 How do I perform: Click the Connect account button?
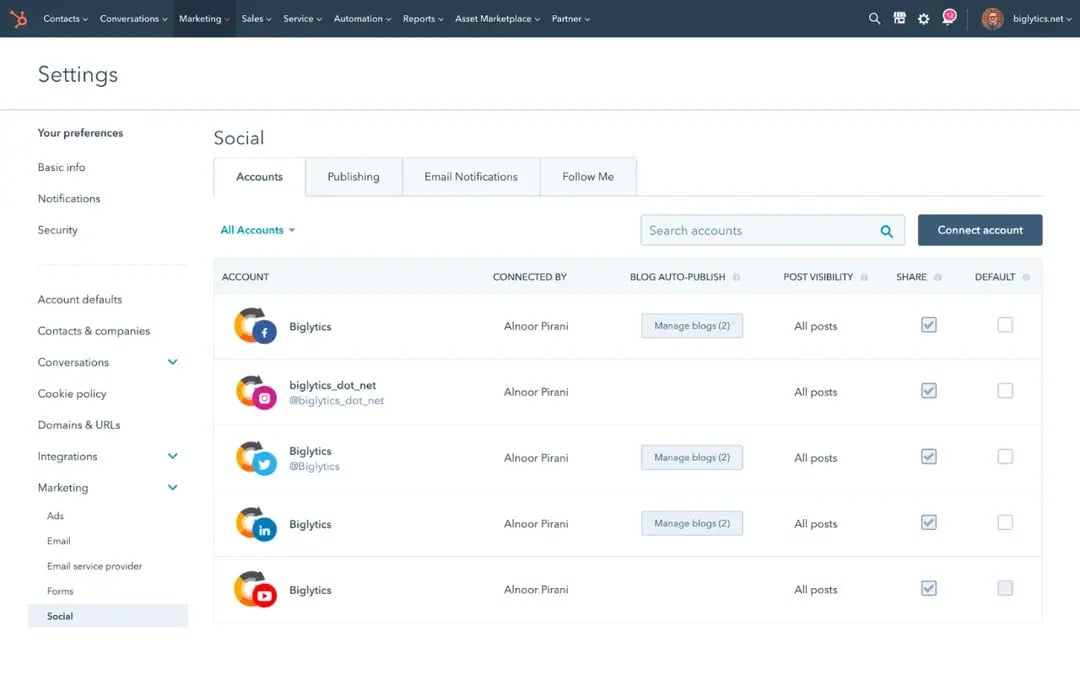pos(979,230)
